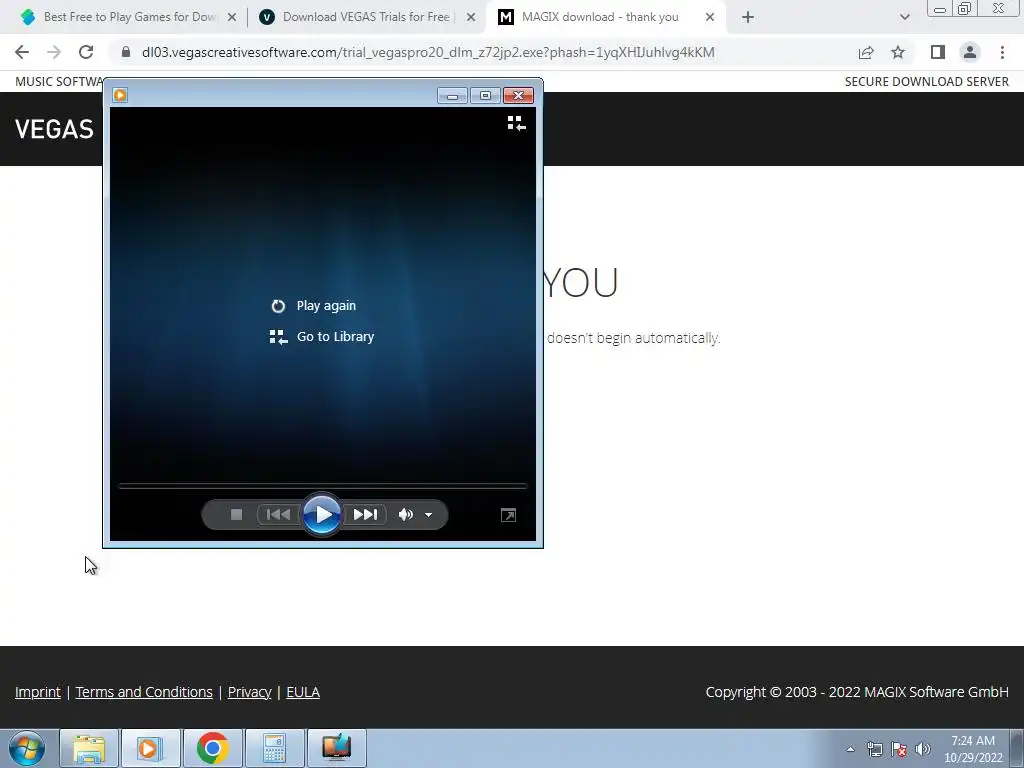This screenshot has width=1024, height=768.
Task: Click the VEGAS logo on page
Action: [55, 129]
